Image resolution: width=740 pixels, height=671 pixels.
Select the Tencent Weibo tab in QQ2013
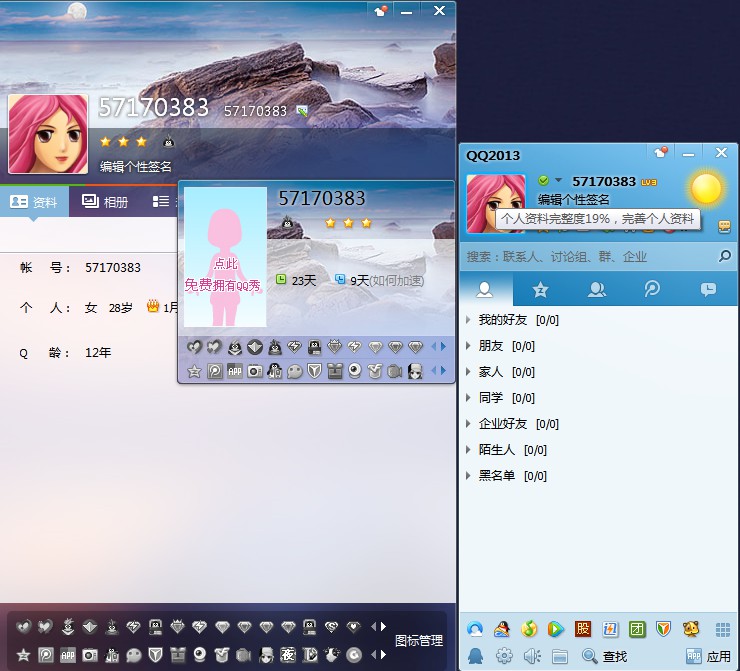click(652, 289)
